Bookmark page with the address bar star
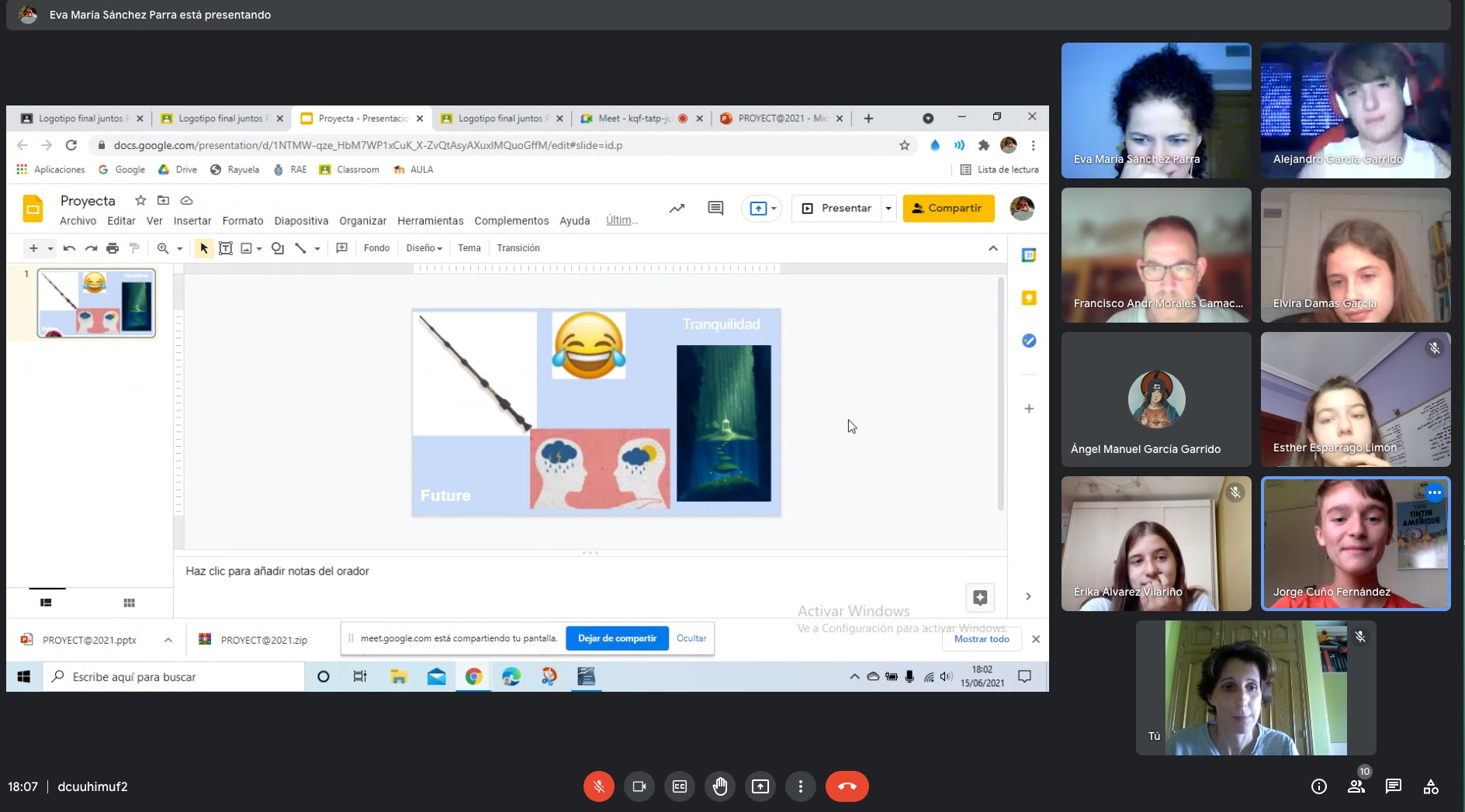Image resolution: width=1465 pixels, height=812 pixels. (x=904, y=145)
